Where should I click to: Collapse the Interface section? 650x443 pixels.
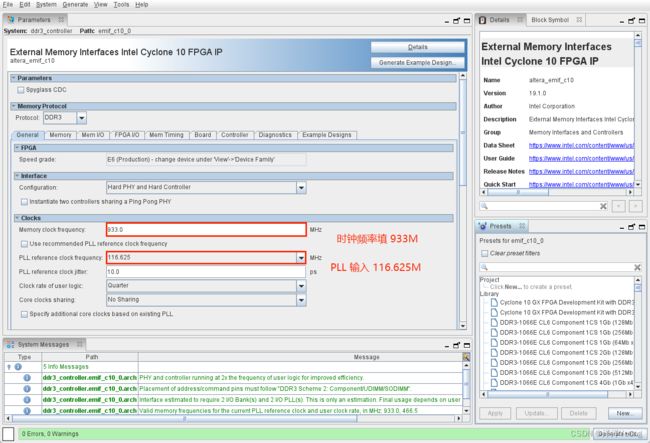17,176
